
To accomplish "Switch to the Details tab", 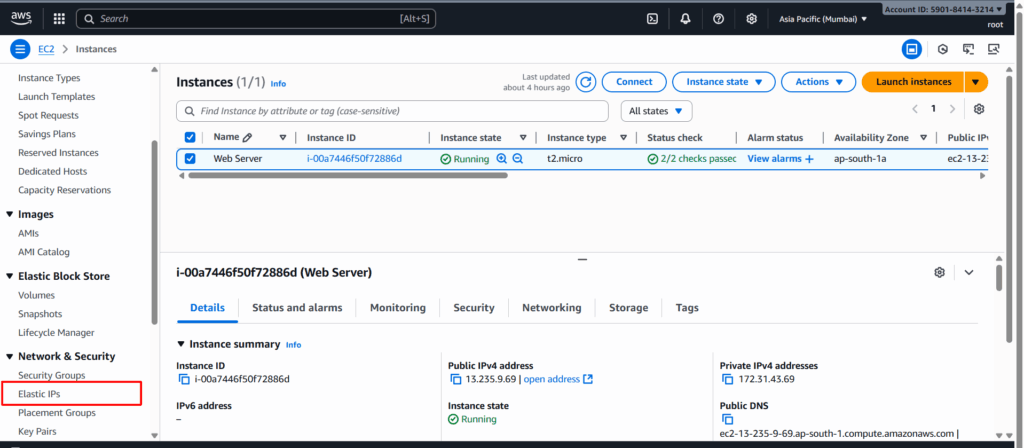I will coord(208,308).
